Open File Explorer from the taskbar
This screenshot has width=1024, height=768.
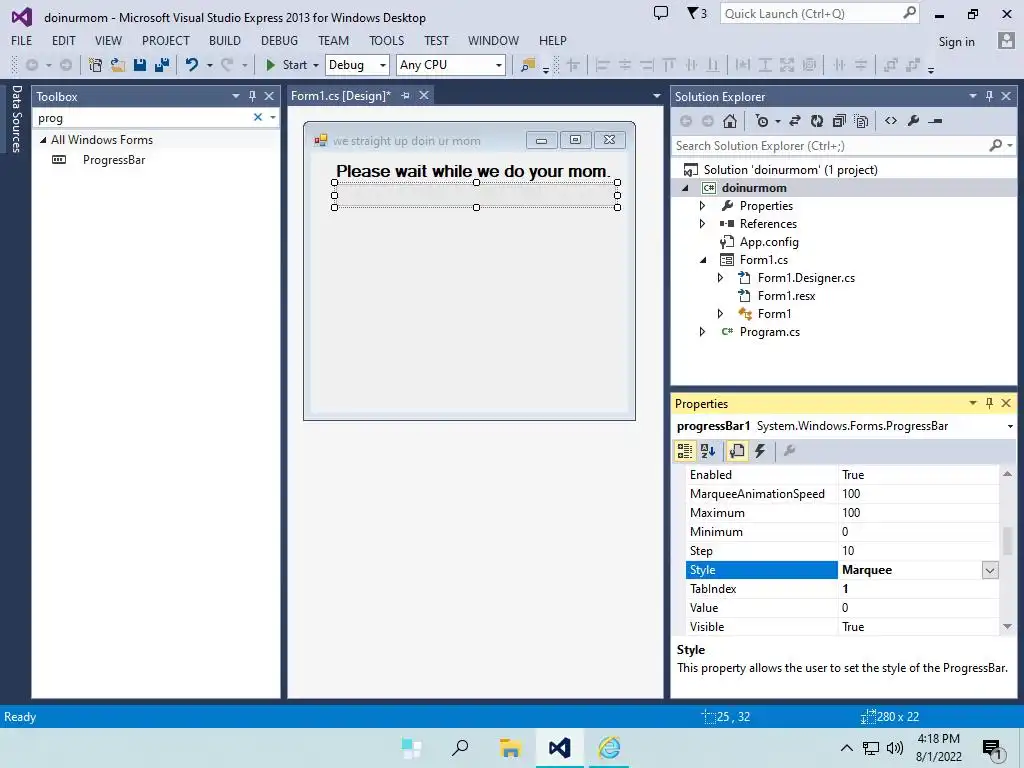pyautogui.click(x=510, y=748)
